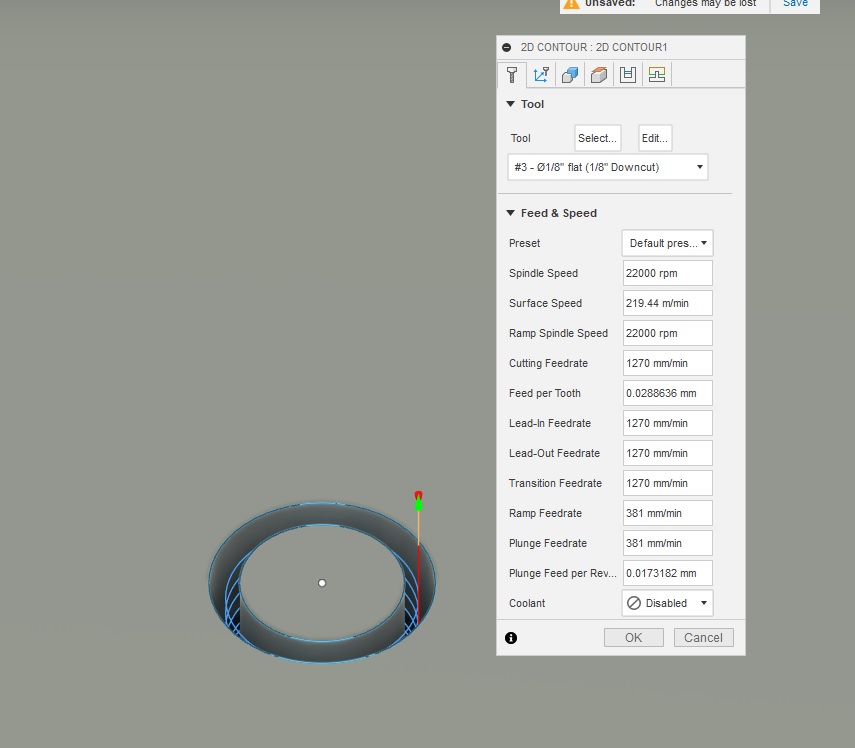Open the Linking tab icon
The height and width of the screenshot is (748, 855).
(657, 75)
